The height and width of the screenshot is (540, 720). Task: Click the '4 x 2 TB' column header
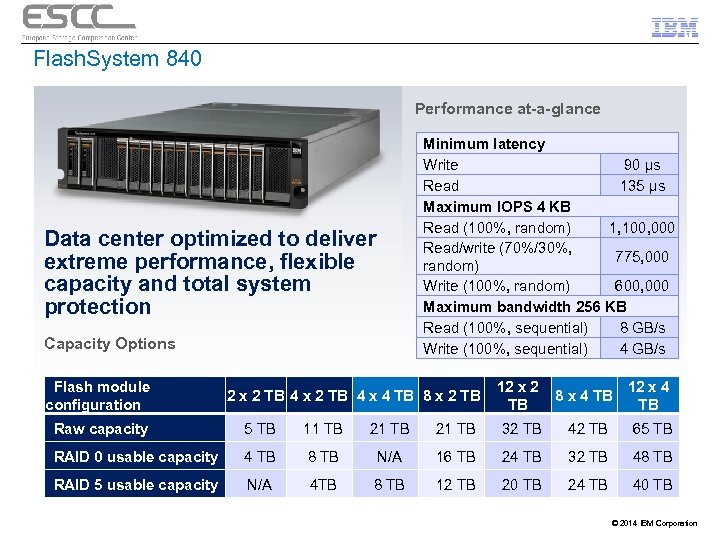pos(319,395)
